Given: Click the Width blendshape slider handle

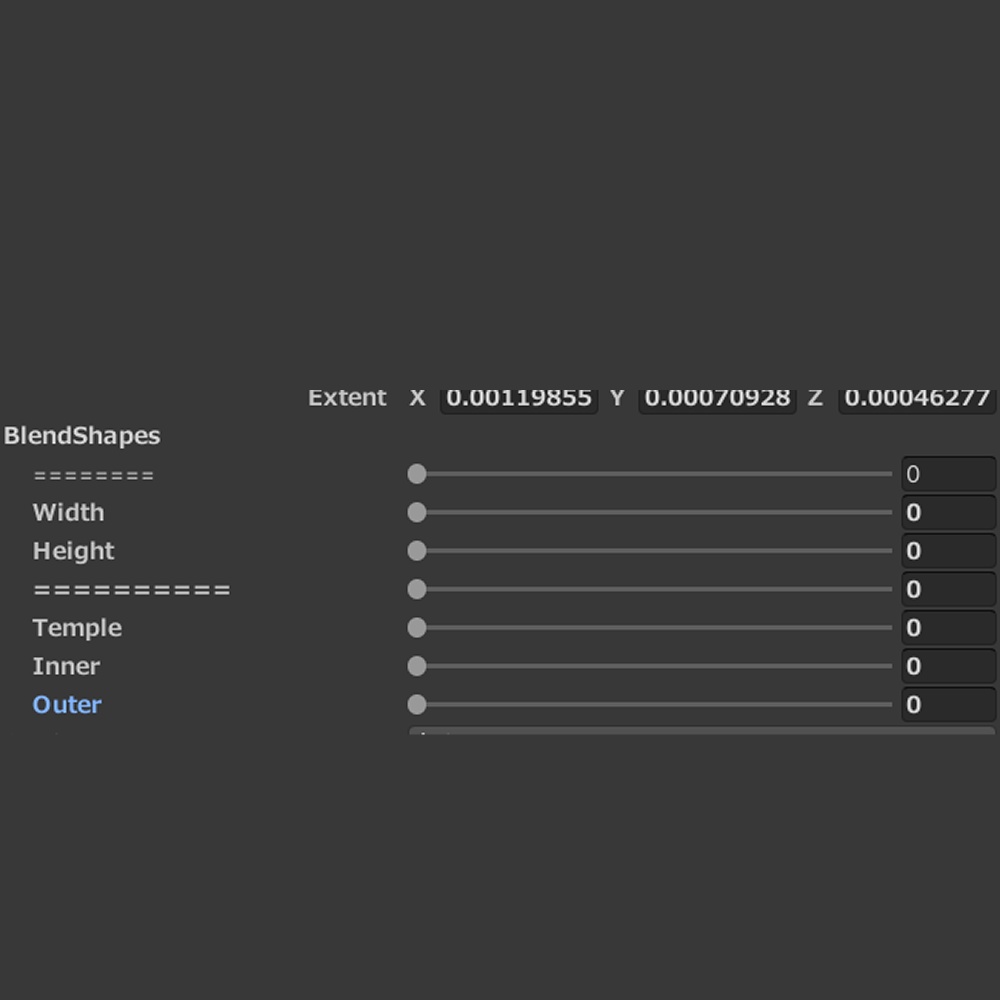Looking at the screenshot, I should click(417, 513).
